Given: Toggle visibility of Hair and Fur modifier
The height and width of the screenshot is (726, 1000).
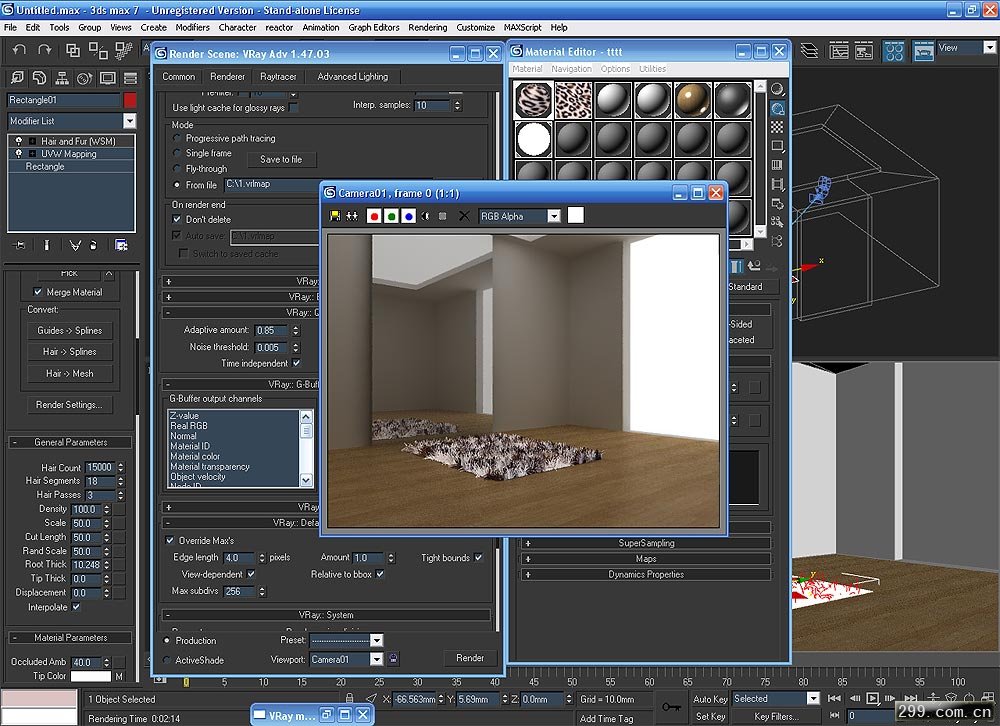Looking at the screenshot, I should [x=18, y=141].
